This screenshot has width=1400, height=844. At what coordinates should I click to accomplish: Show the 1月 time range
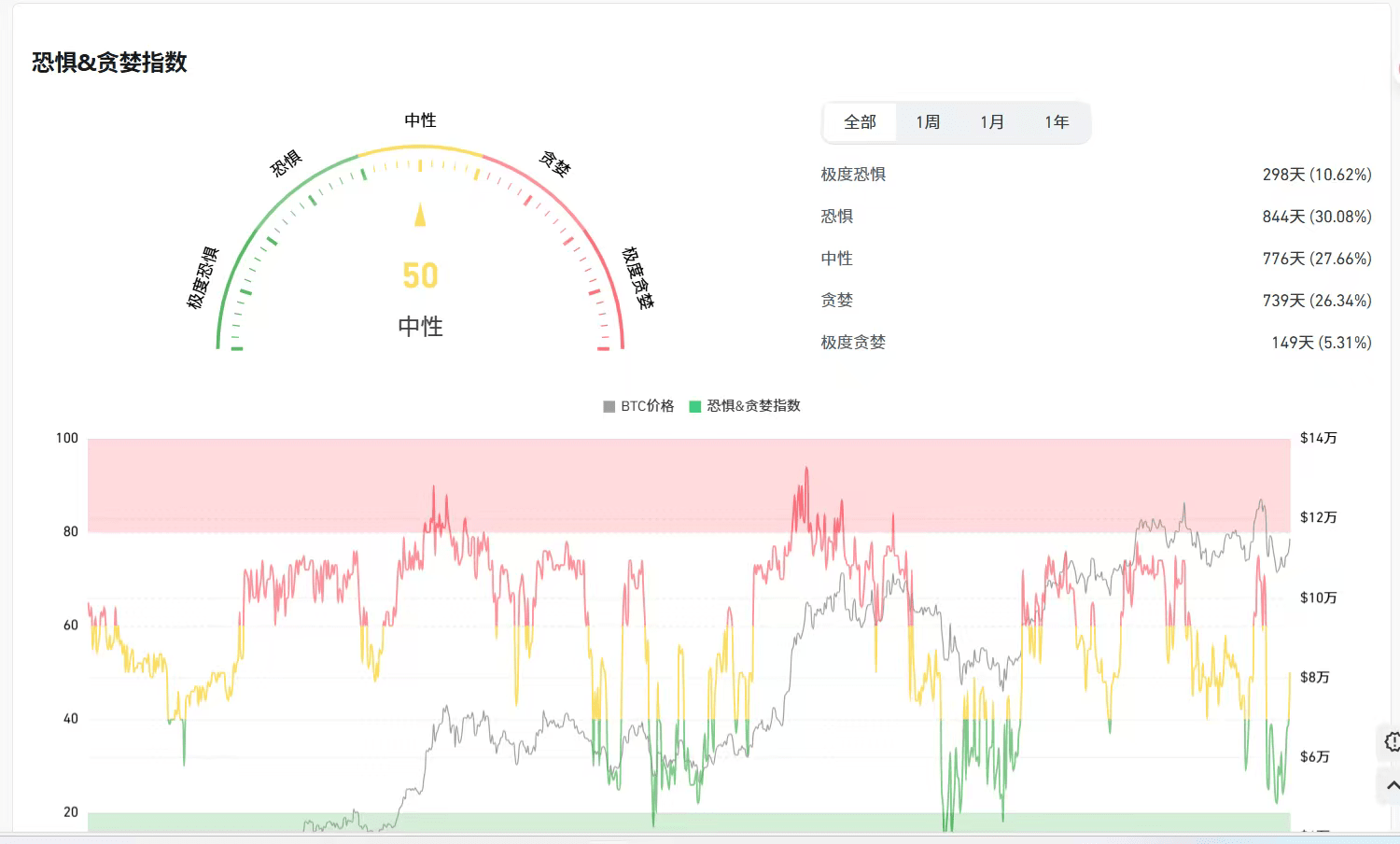pyautogui.click(x=991, y=122)
